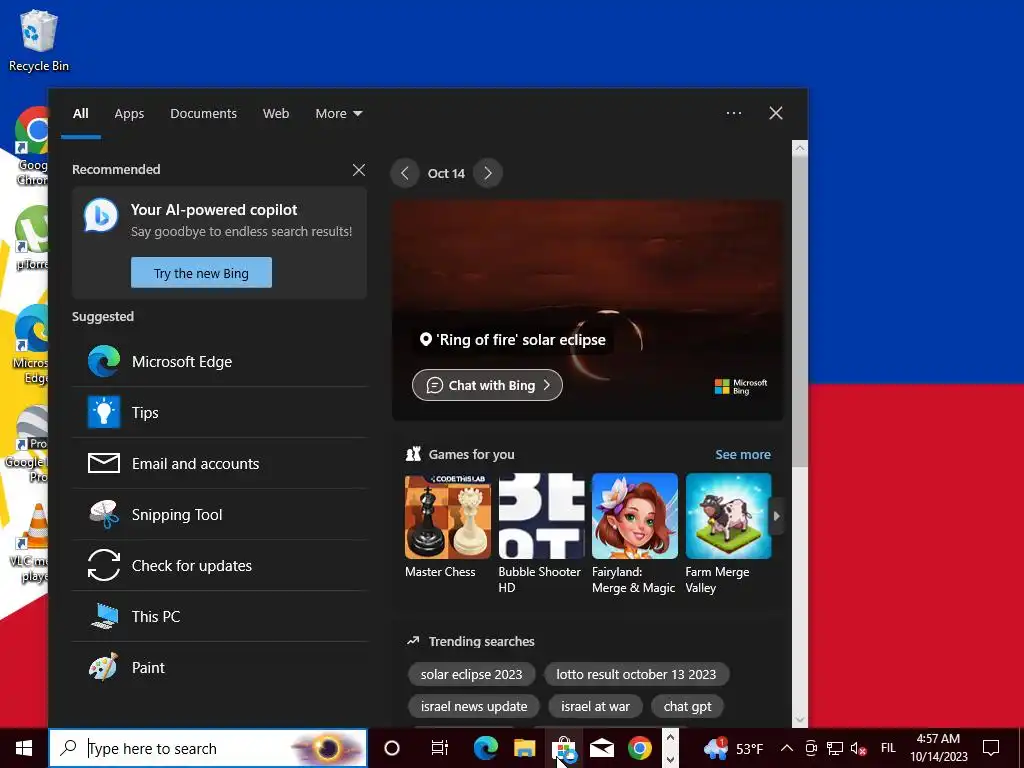Image resolution: width=1024 pixels, height=768 pixels.
Task: Open Recycle Bin on desktop
Action: coord(39,40)
